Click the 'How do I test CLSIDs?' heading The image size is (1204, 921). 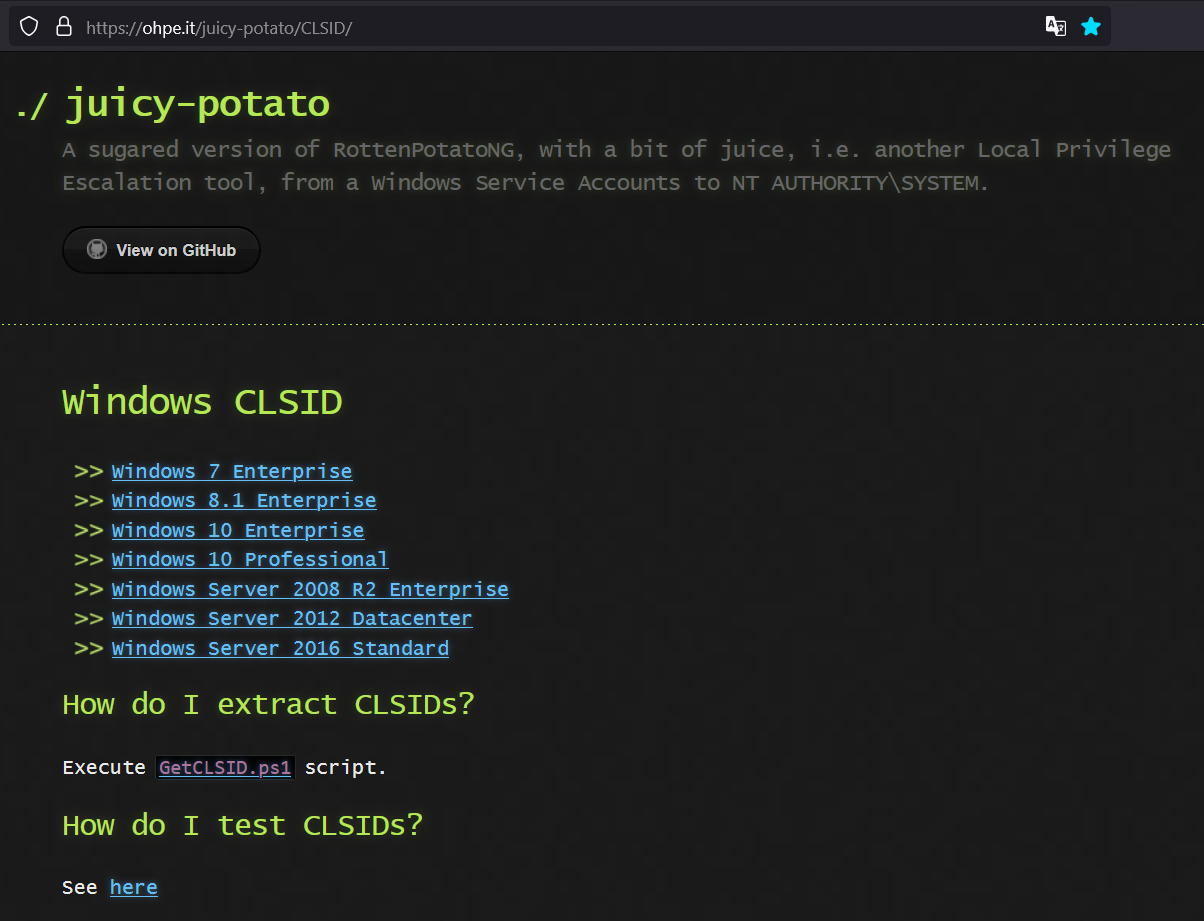point(242,825)
